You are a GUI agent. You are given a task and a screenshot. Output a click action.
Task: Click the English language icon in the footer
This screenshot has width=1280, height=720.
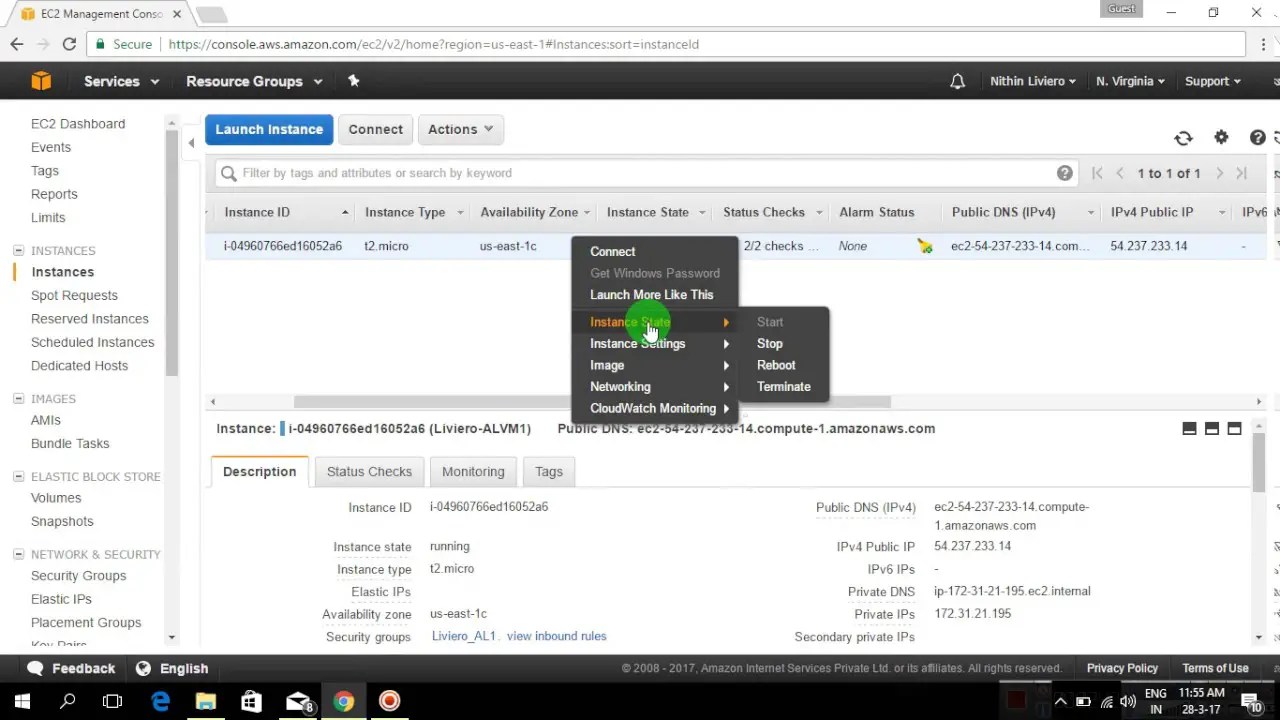pyautogui.click(x=144, y=668)
